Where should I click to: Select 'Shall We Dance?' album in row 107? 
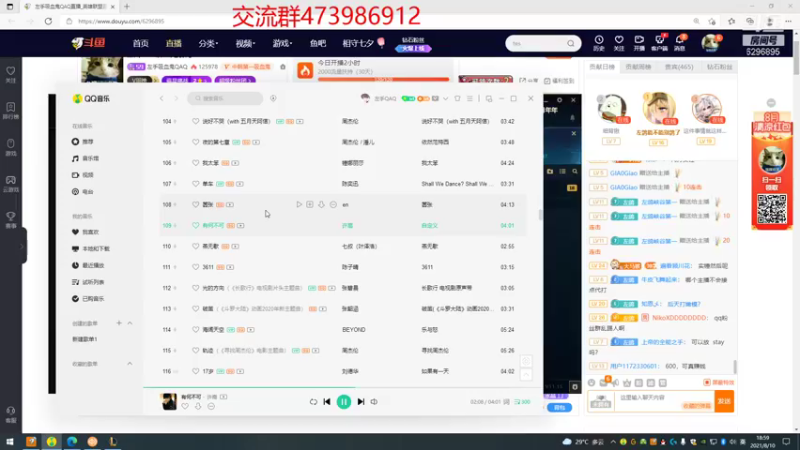[x=457, y=184]
